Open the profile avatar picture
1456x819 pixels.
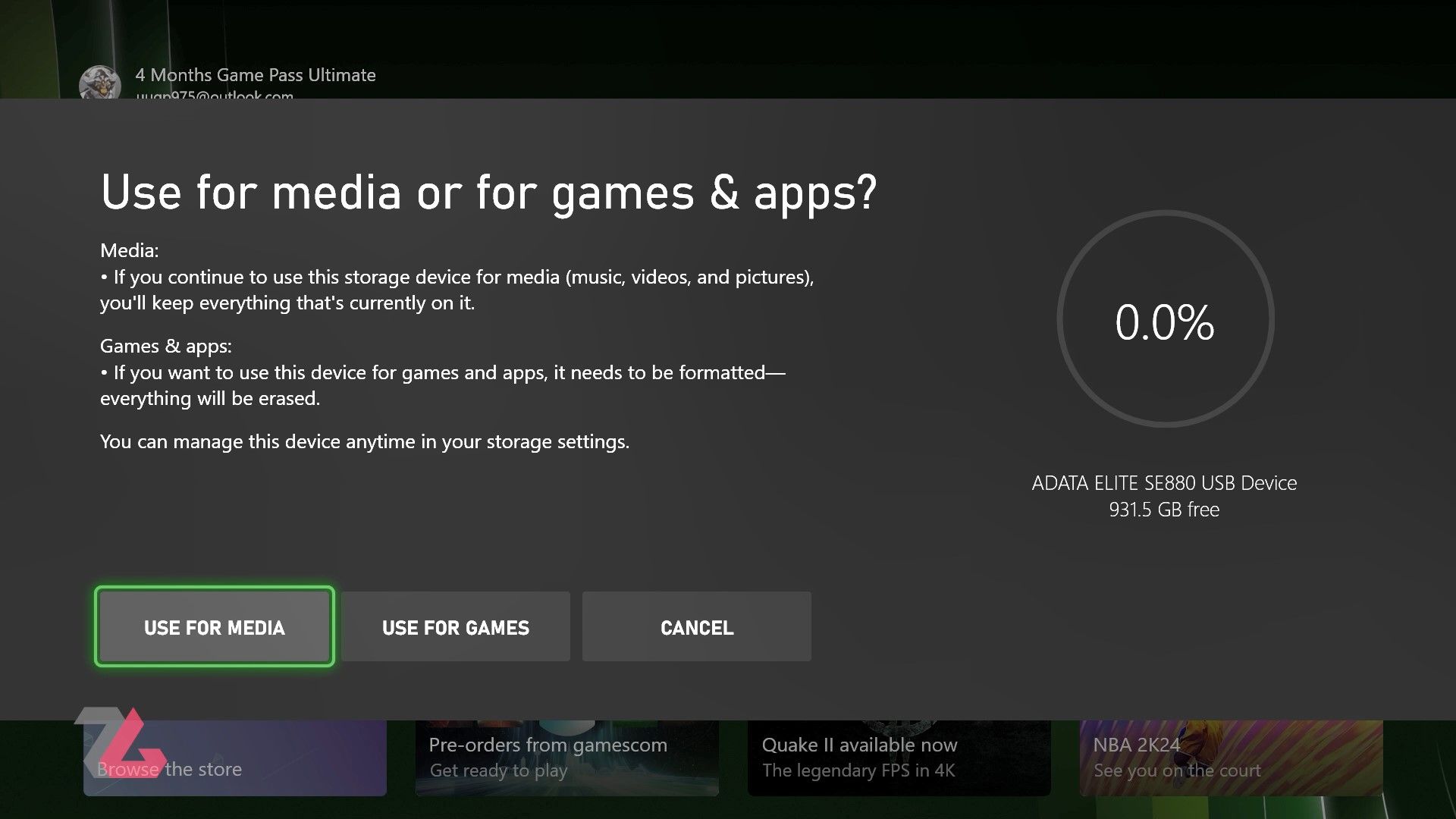[100, 82]
